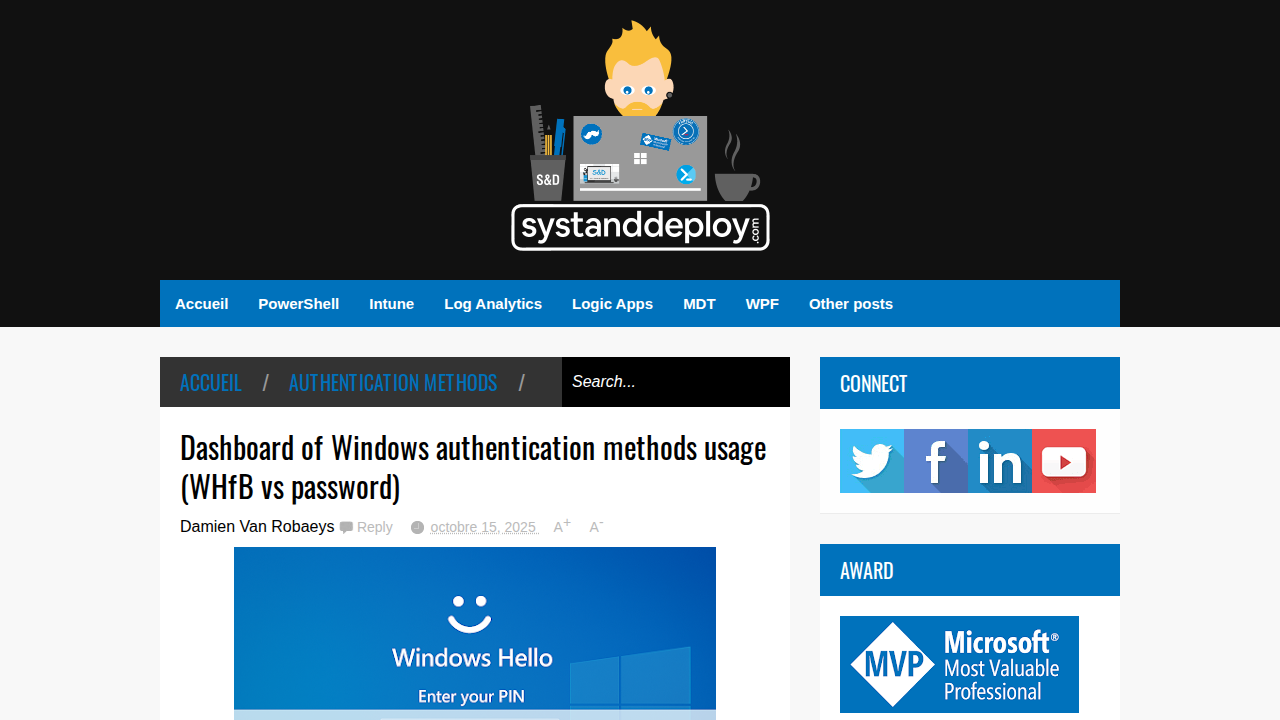
Task: Open the Intune menu item
Action: [392, 304]
